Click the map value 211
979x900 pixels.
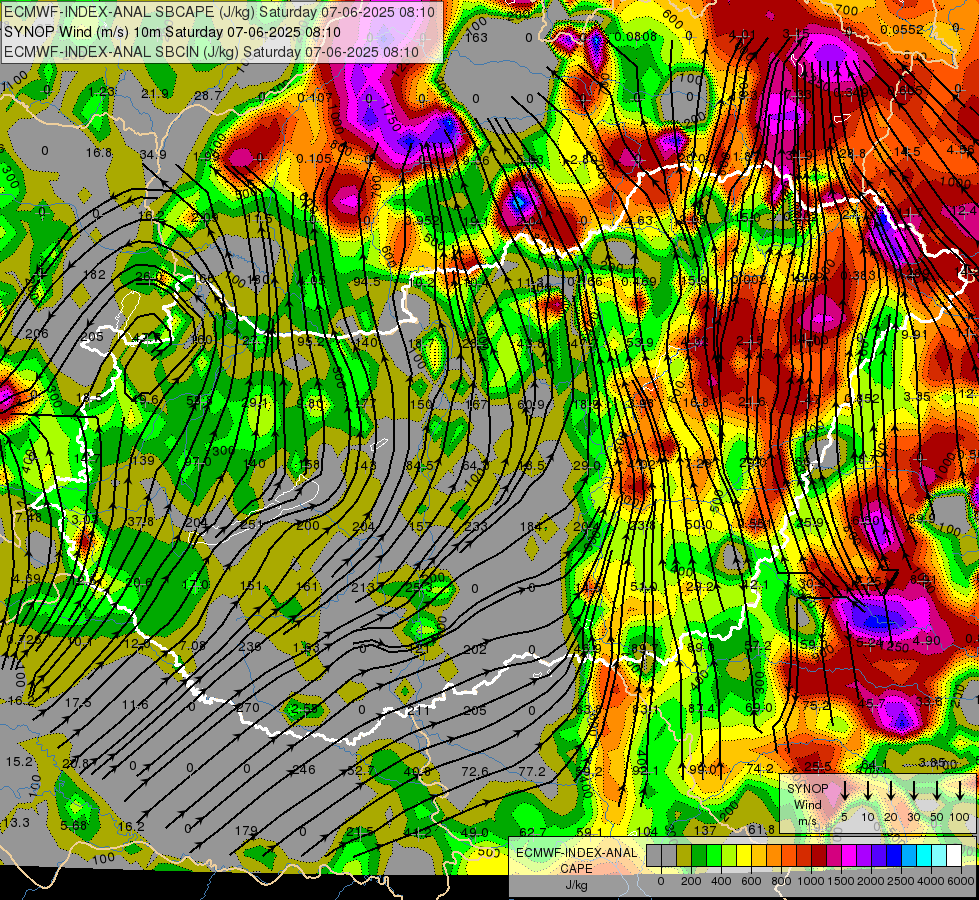tap(418, 711)
